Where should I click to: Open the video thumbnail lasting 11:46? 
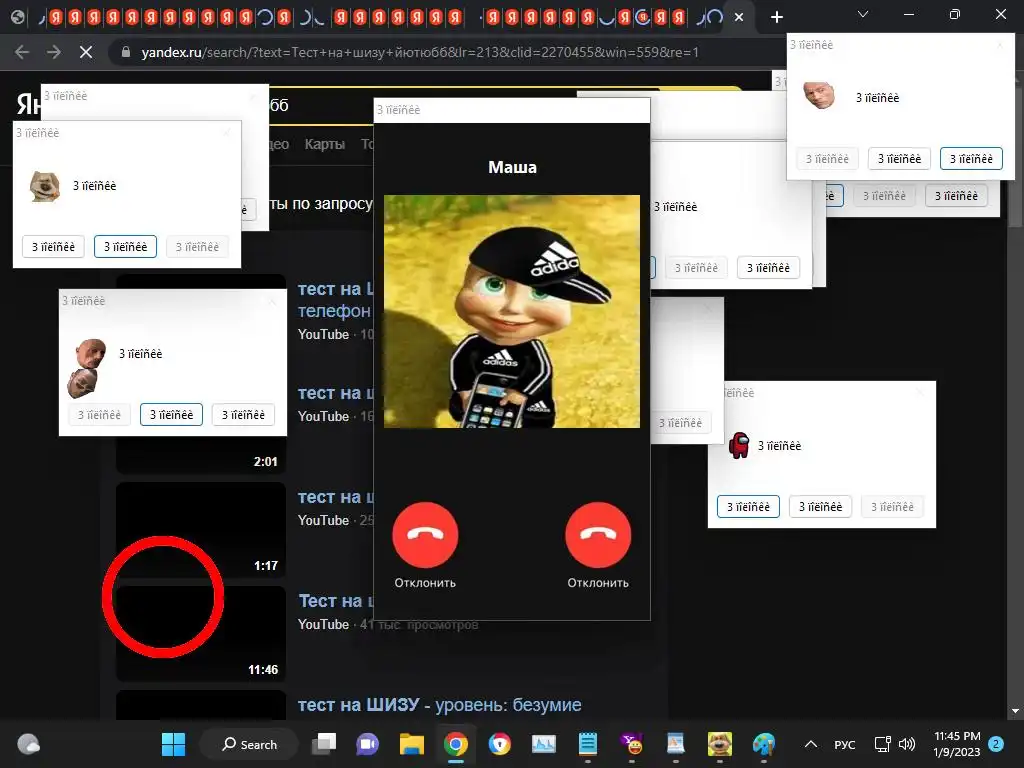[x=201, y=633]
